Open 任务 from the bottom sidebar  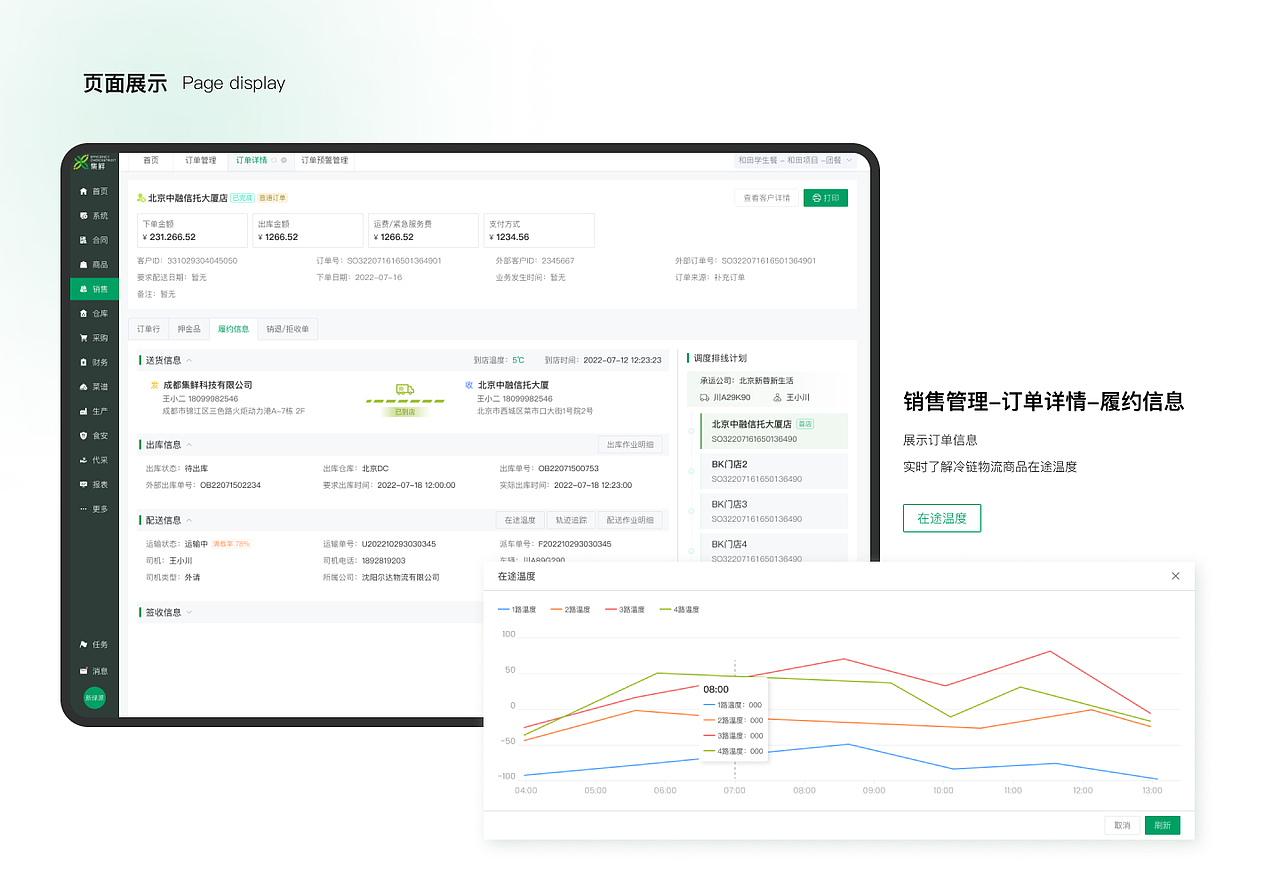click(95, 644)
